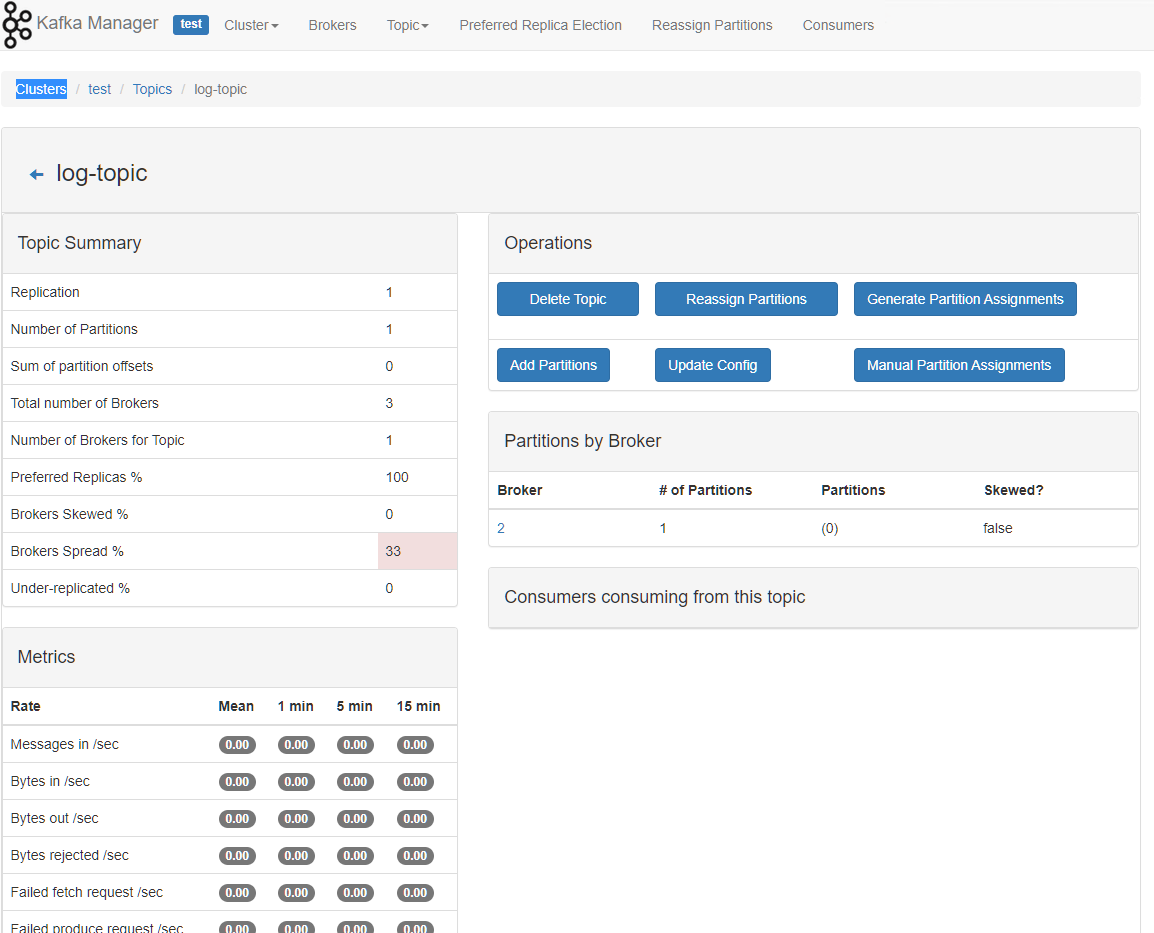Click the Failed fetch request /sec label
This screenshot has height=933, width=1154.
point(87,893)
